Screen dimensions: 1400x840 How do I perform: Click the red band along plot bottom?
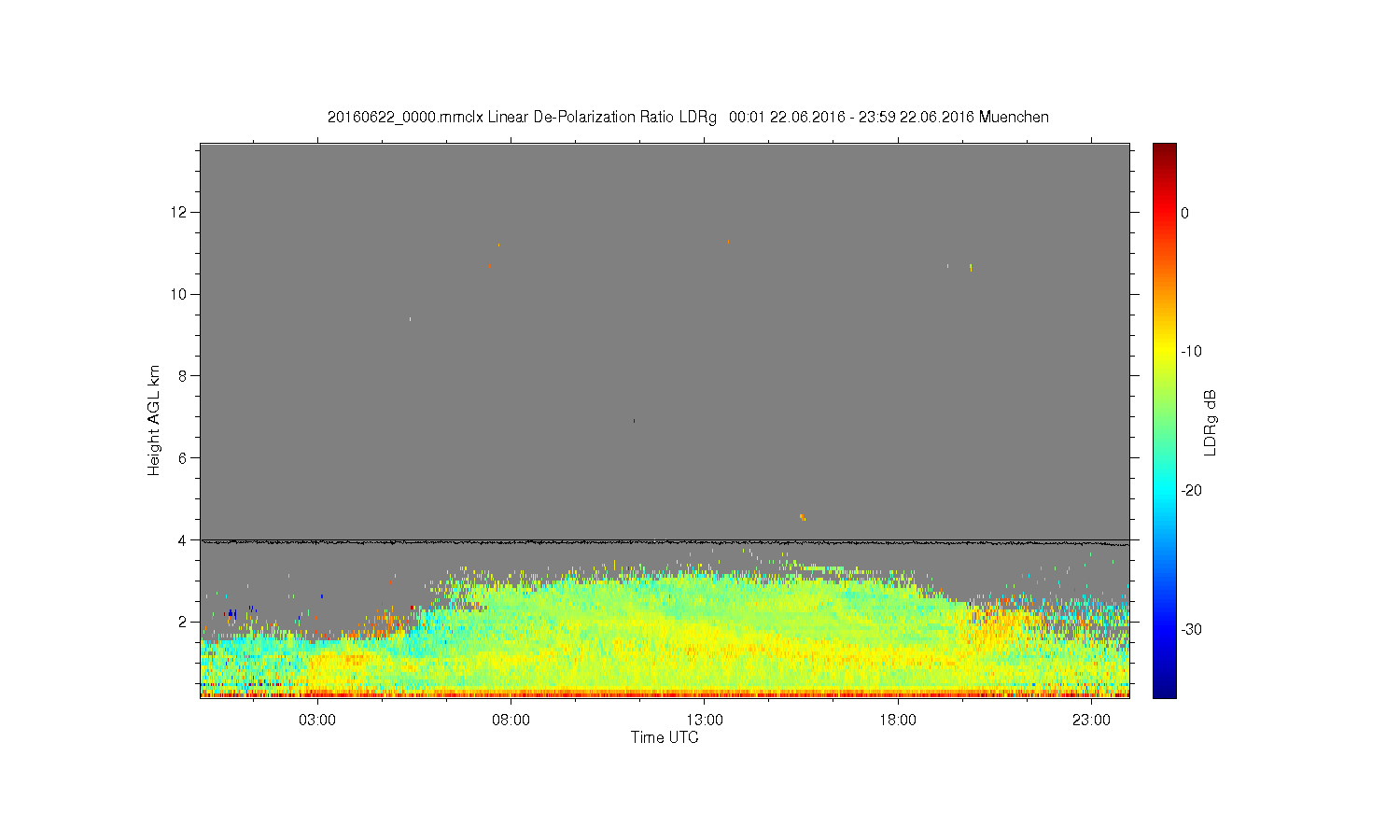[x=665, y=693]
